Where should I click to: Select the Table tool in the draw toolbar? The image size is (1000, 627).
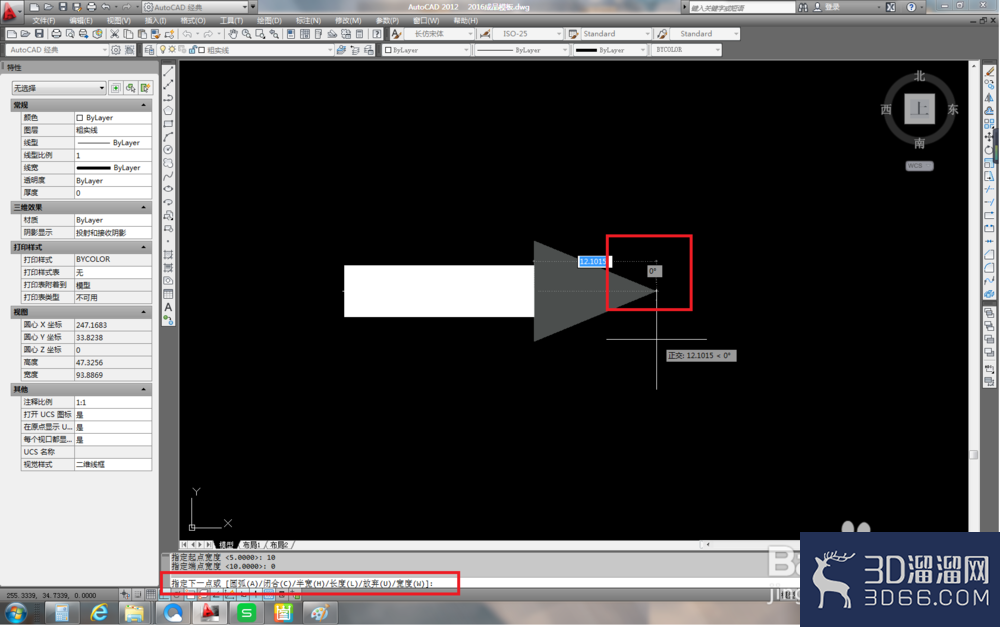[x=168, y=294]
